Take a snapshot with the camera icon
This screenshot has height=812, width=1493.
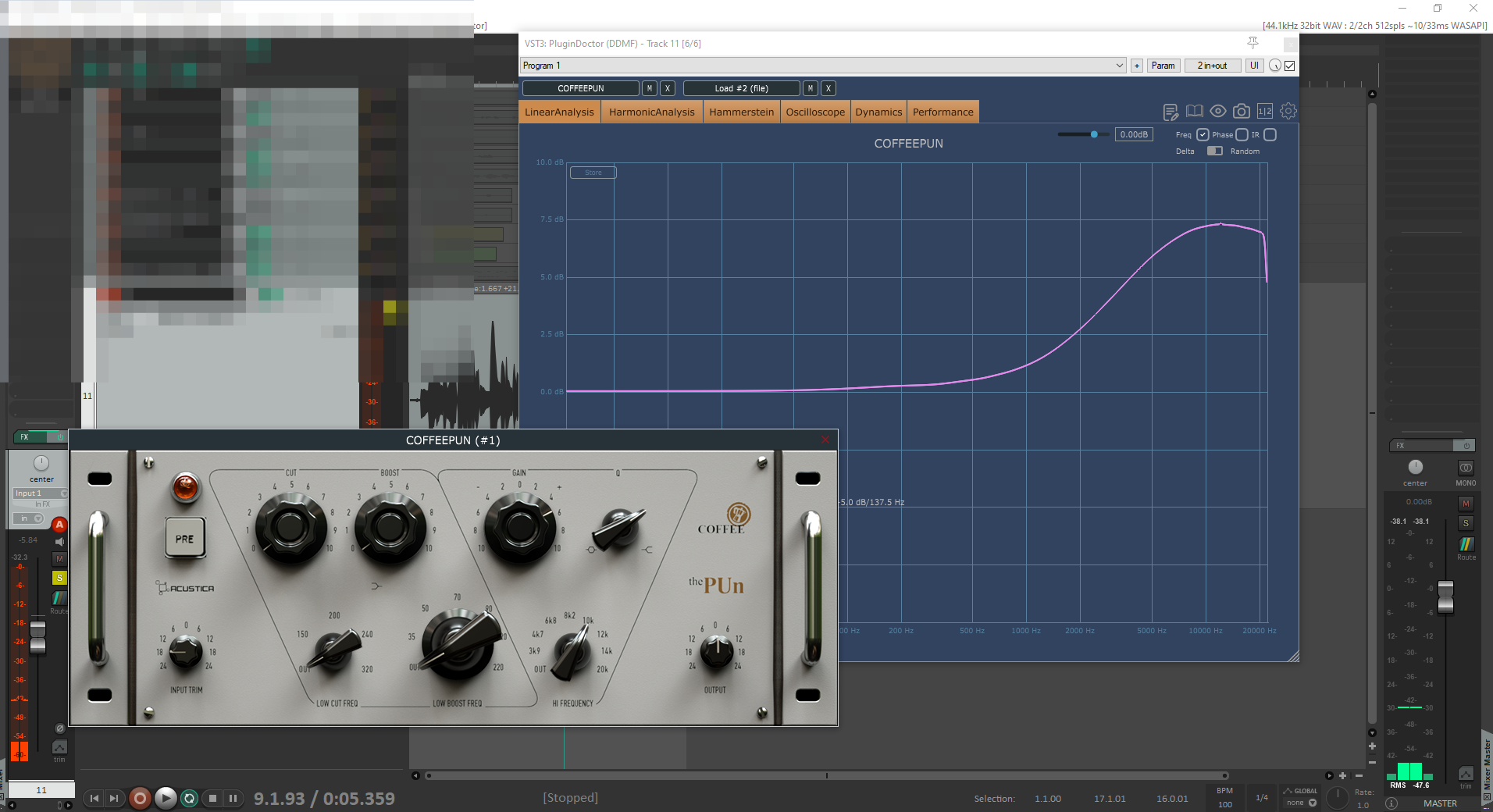coord(1242,112)
